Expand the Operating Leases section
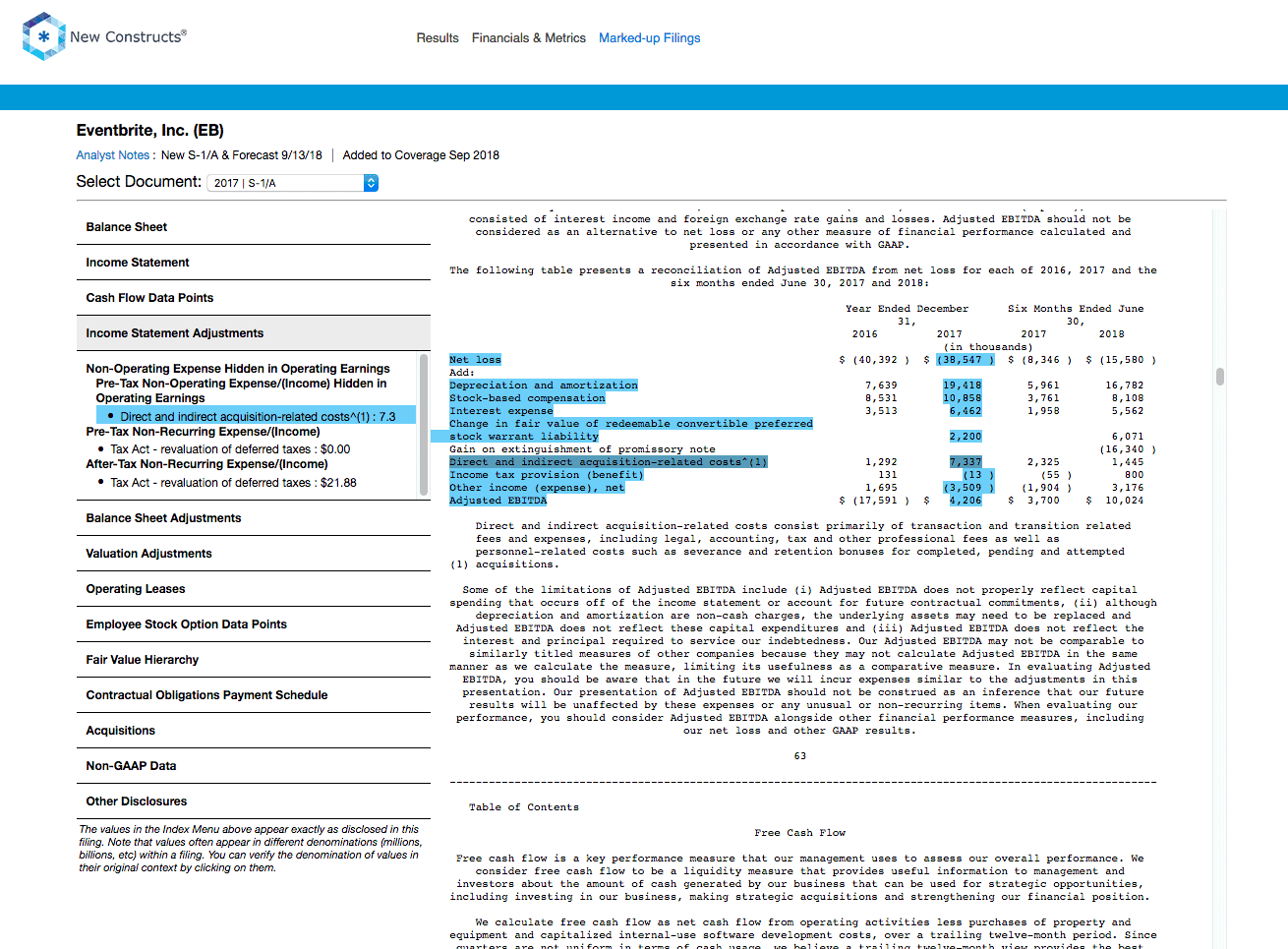1288x949 pixels. pos(254,589)
